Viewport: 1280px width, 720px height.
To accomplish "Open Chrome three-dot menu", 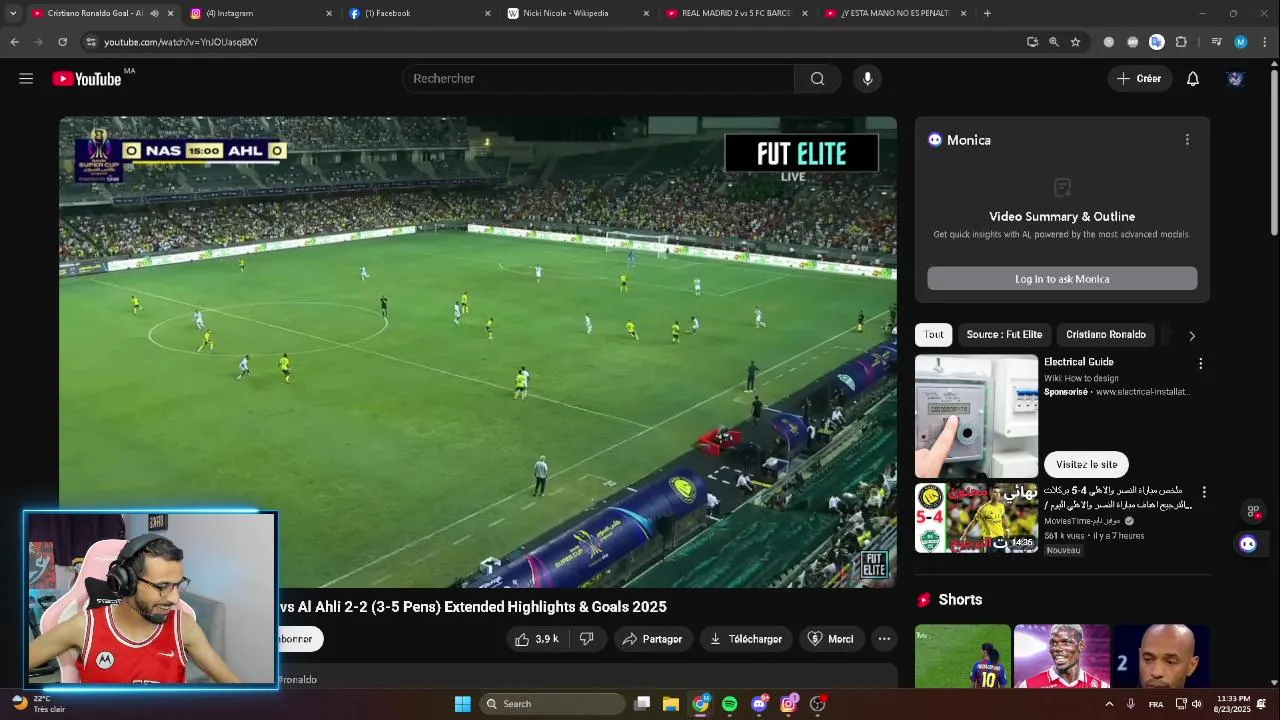I will point(1265,42).
